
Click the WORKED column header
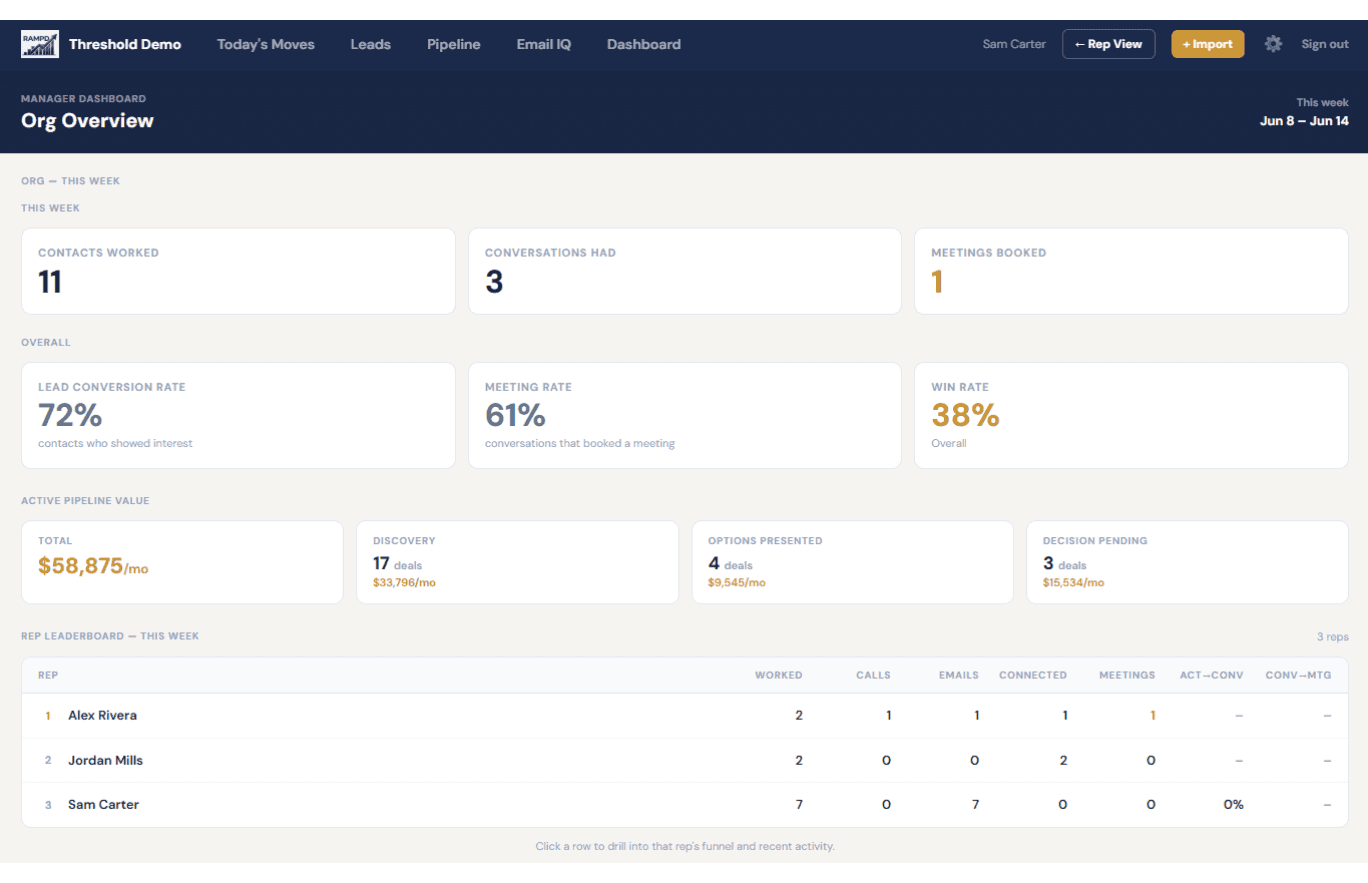[778, 675]
